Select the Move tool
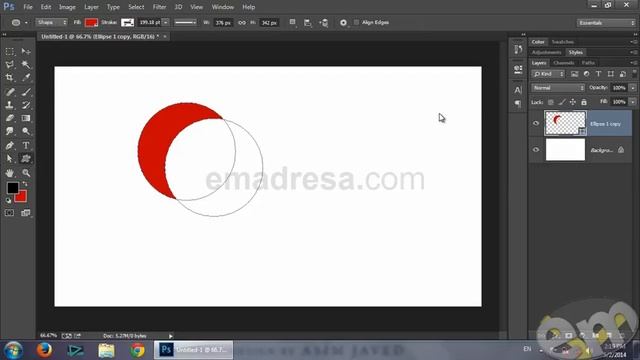 (x=26, y=51)
